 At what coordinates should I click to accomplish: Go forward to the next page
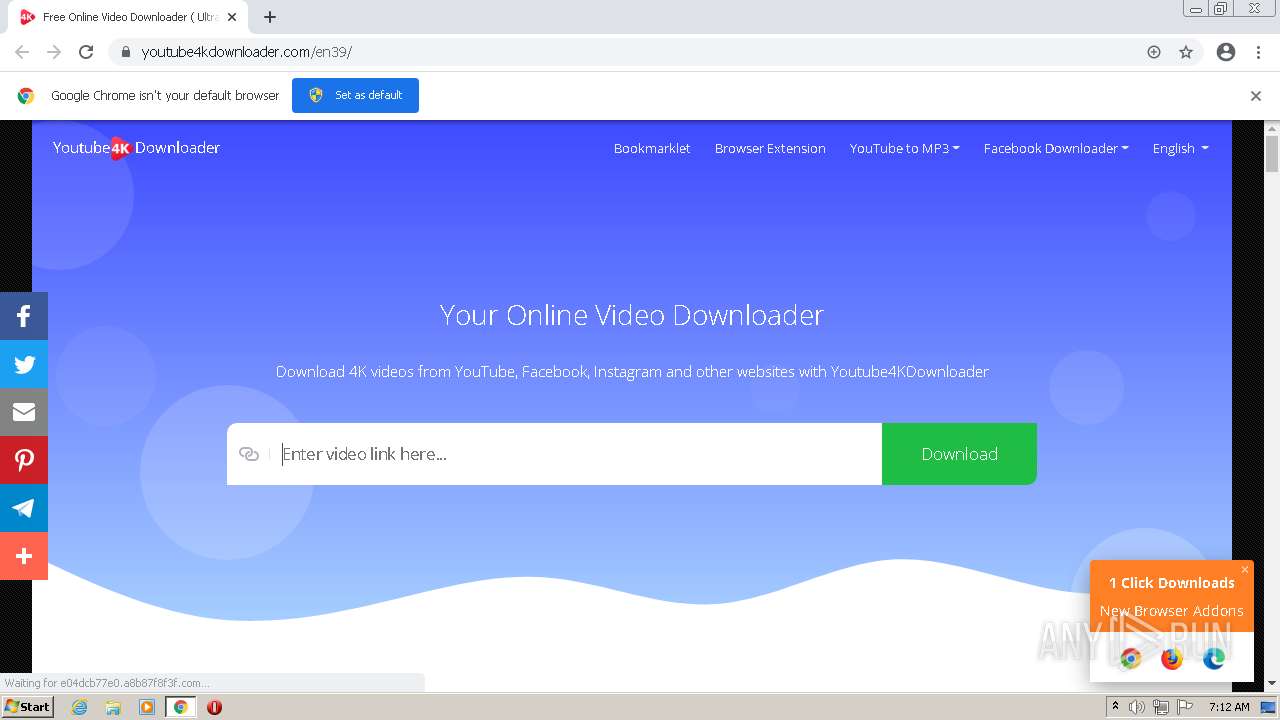click(54, 52)
